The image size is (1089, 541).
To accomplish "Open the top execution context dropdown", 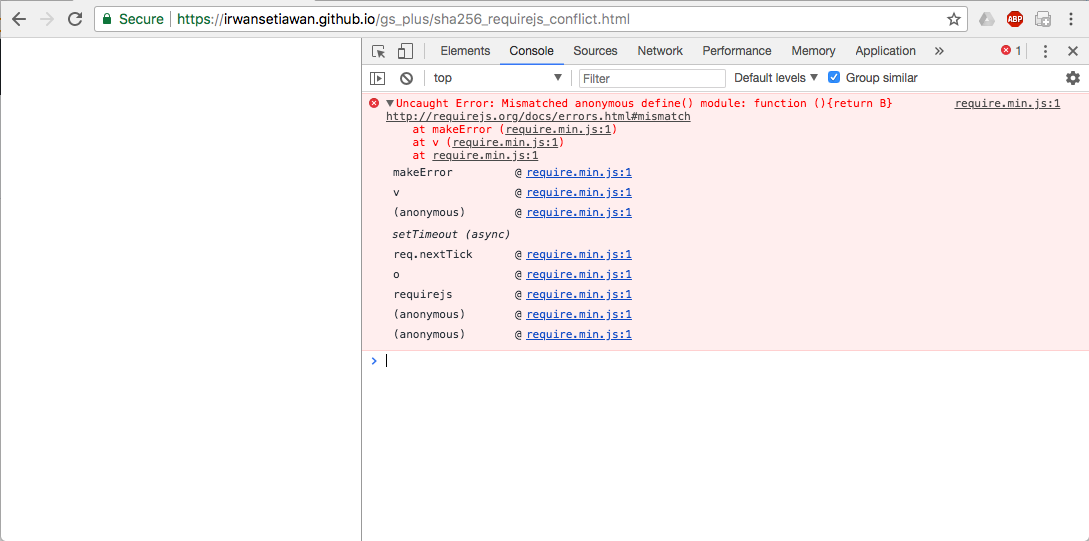I will click(x=497, y=78).
